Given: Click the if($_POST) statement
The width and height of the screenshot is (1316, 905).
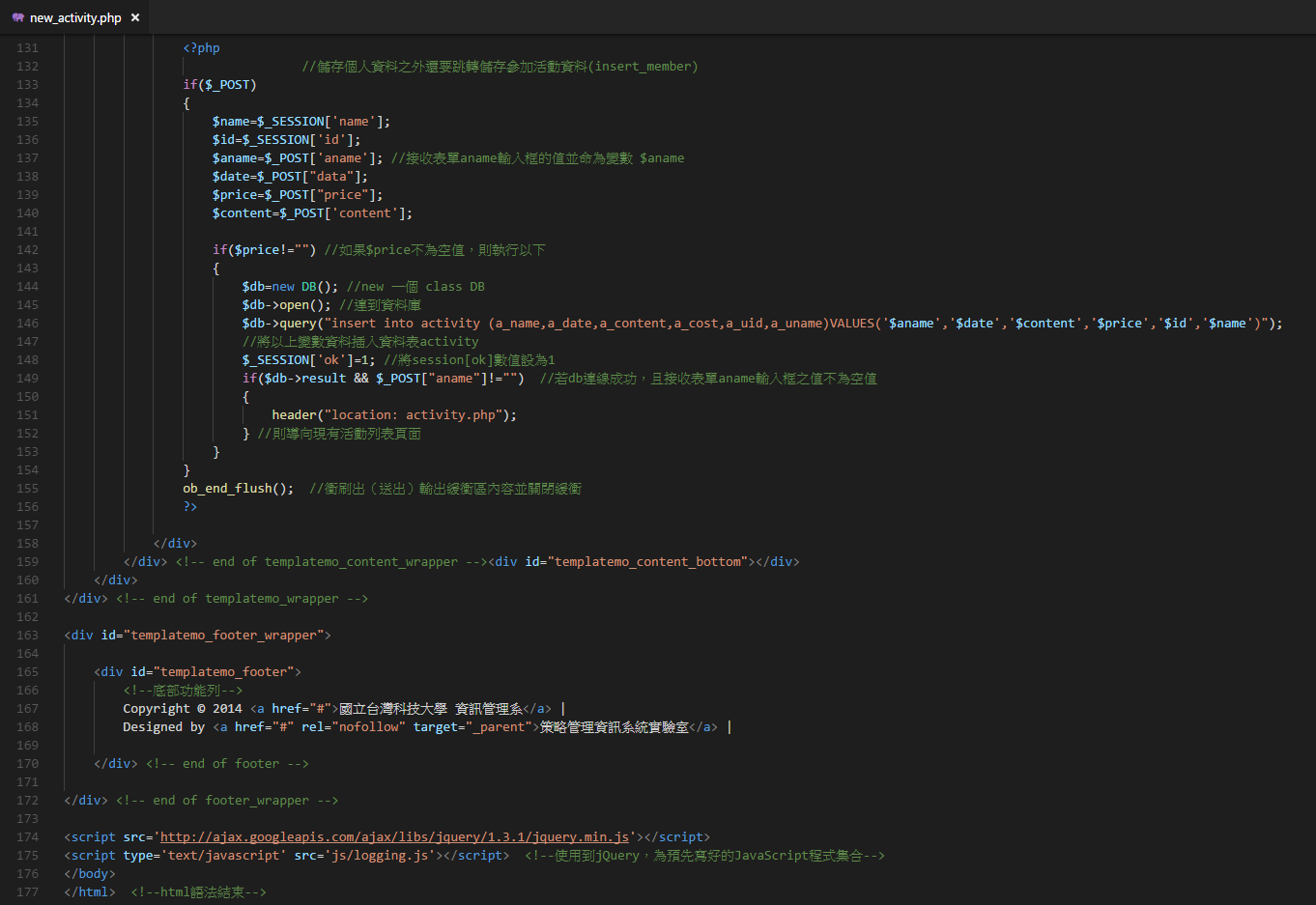Looking at the screenshot, I should tap(219, 84).
